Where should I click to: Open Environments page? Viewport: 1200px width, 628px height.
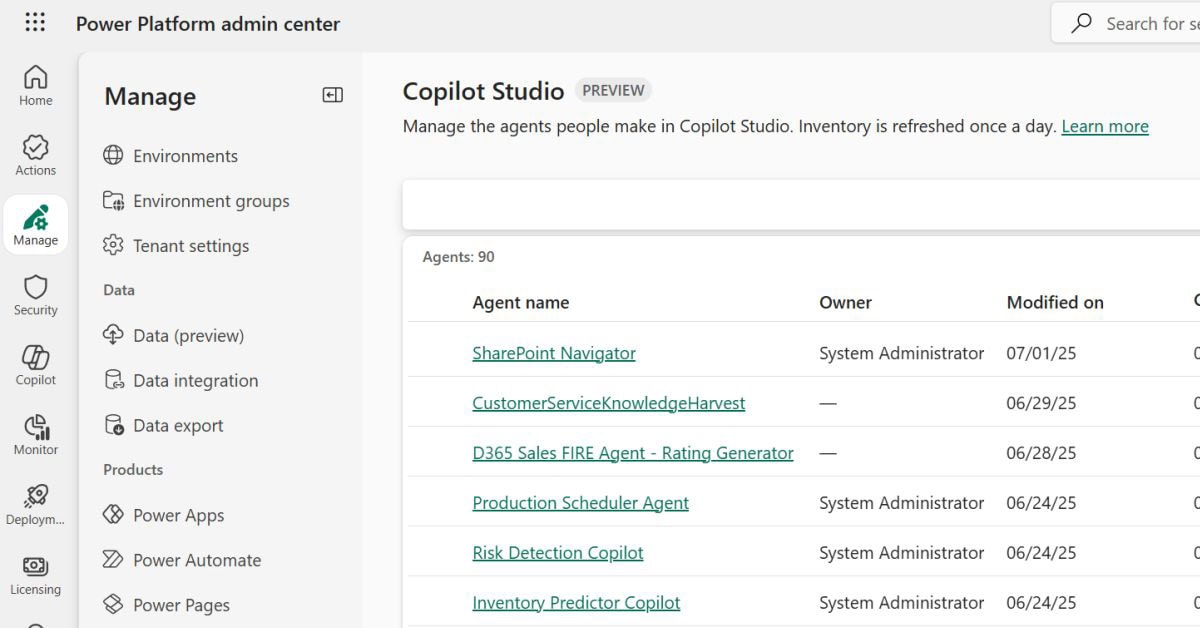click(x=185, y=156)
